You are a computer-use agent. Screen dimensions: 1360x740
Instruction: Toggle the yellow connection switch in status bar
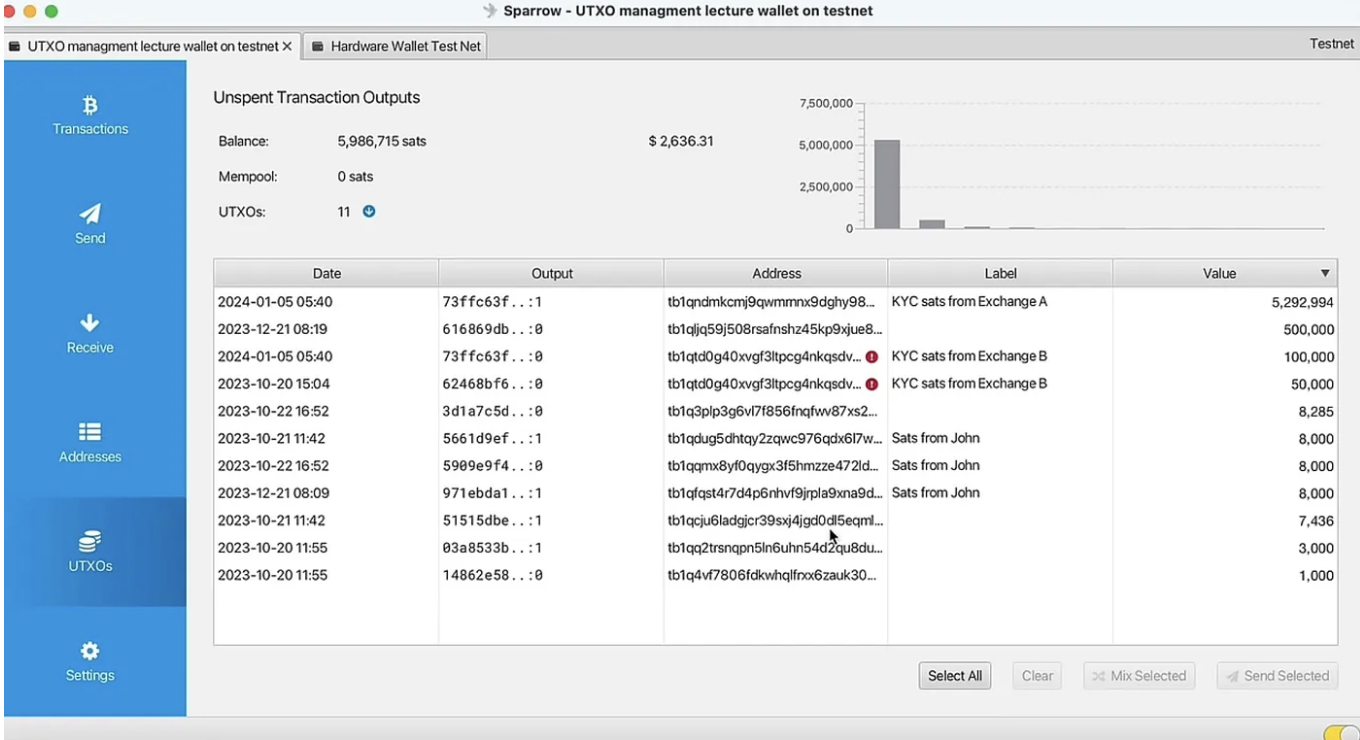click(1340, 732)
